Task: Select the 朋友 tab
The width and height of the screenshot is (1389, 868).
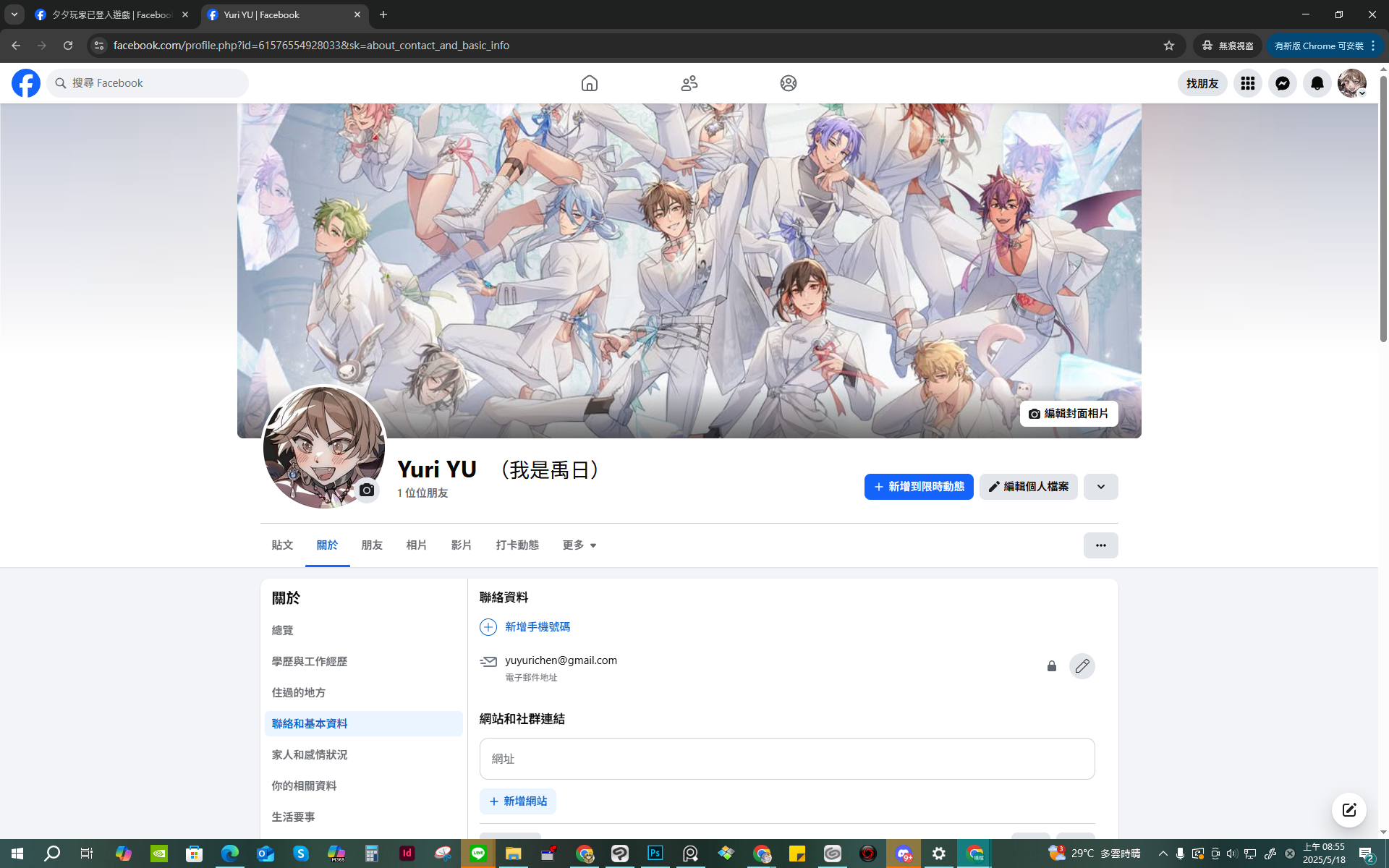Action: pos(372,545)
